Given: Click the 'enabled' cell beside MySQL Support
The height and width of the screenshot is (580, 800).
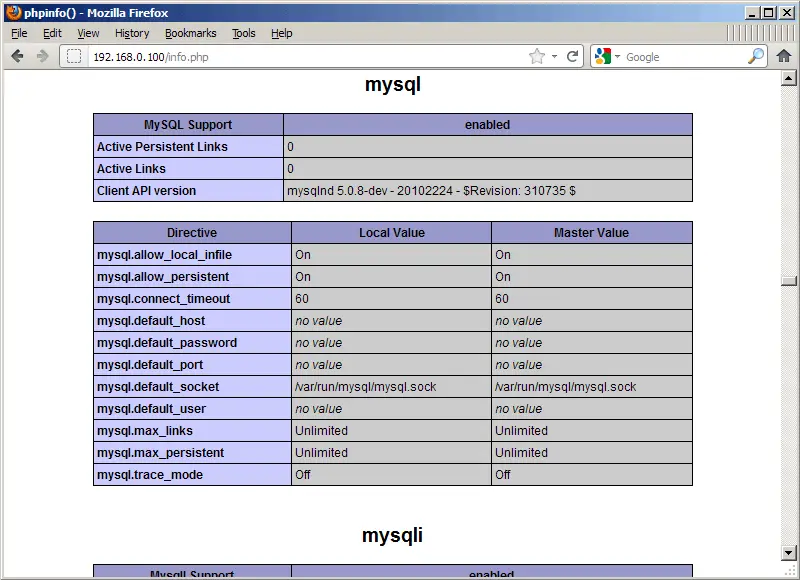Looking at the screenshot, I should 488,124.
